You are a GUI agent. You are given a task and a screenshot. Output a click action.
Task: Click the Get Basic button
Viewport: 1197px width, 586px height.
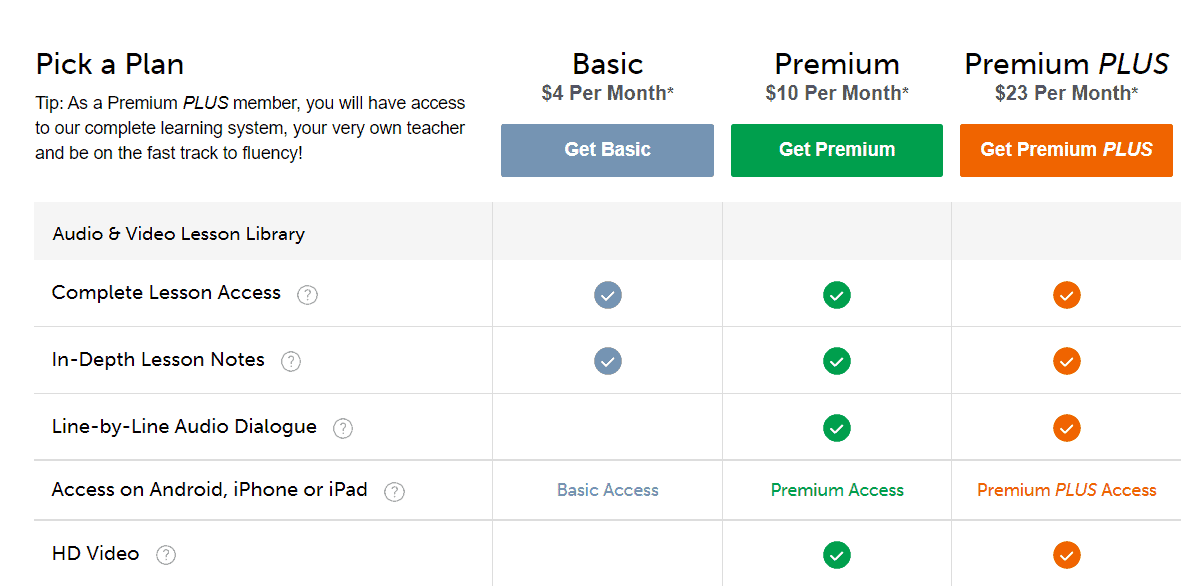[x=607, y=149]
